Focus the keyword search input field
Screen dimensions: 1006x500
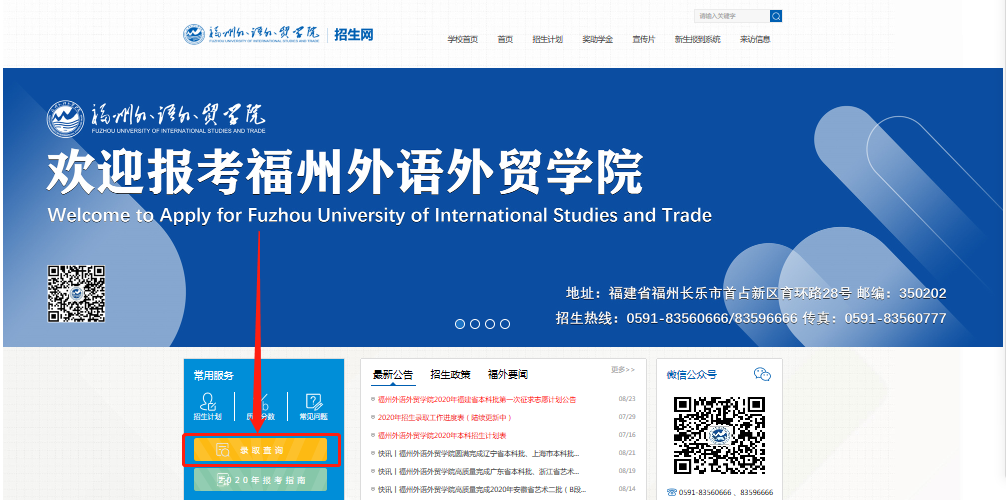click(x=732, y=16)
